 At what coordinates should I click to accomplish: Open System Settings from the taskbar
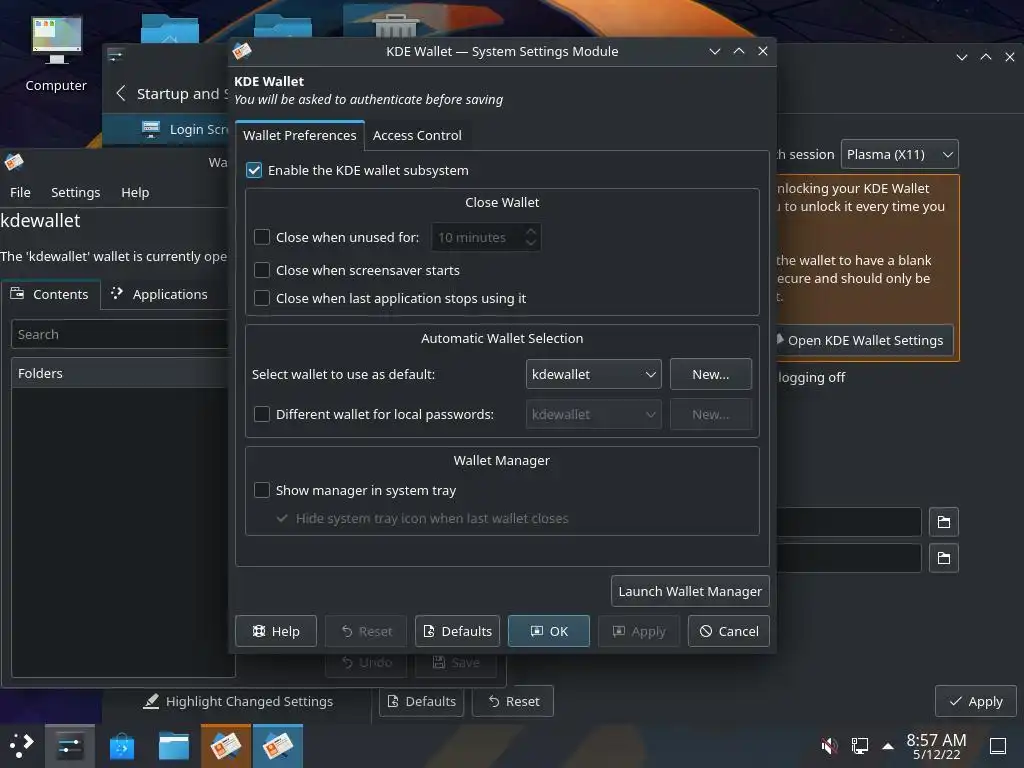[x=69, y=745]
